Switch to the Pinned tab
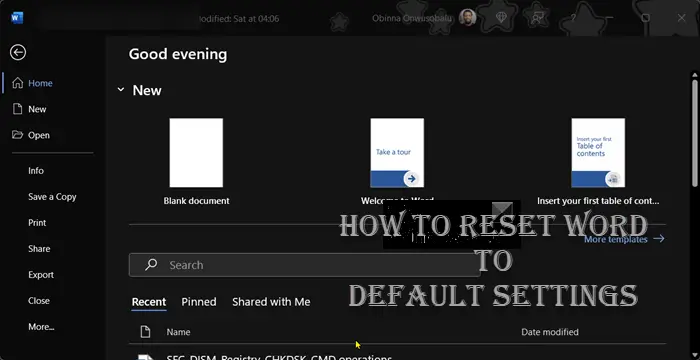The image size is (700, 360). [x=199, y=302]
